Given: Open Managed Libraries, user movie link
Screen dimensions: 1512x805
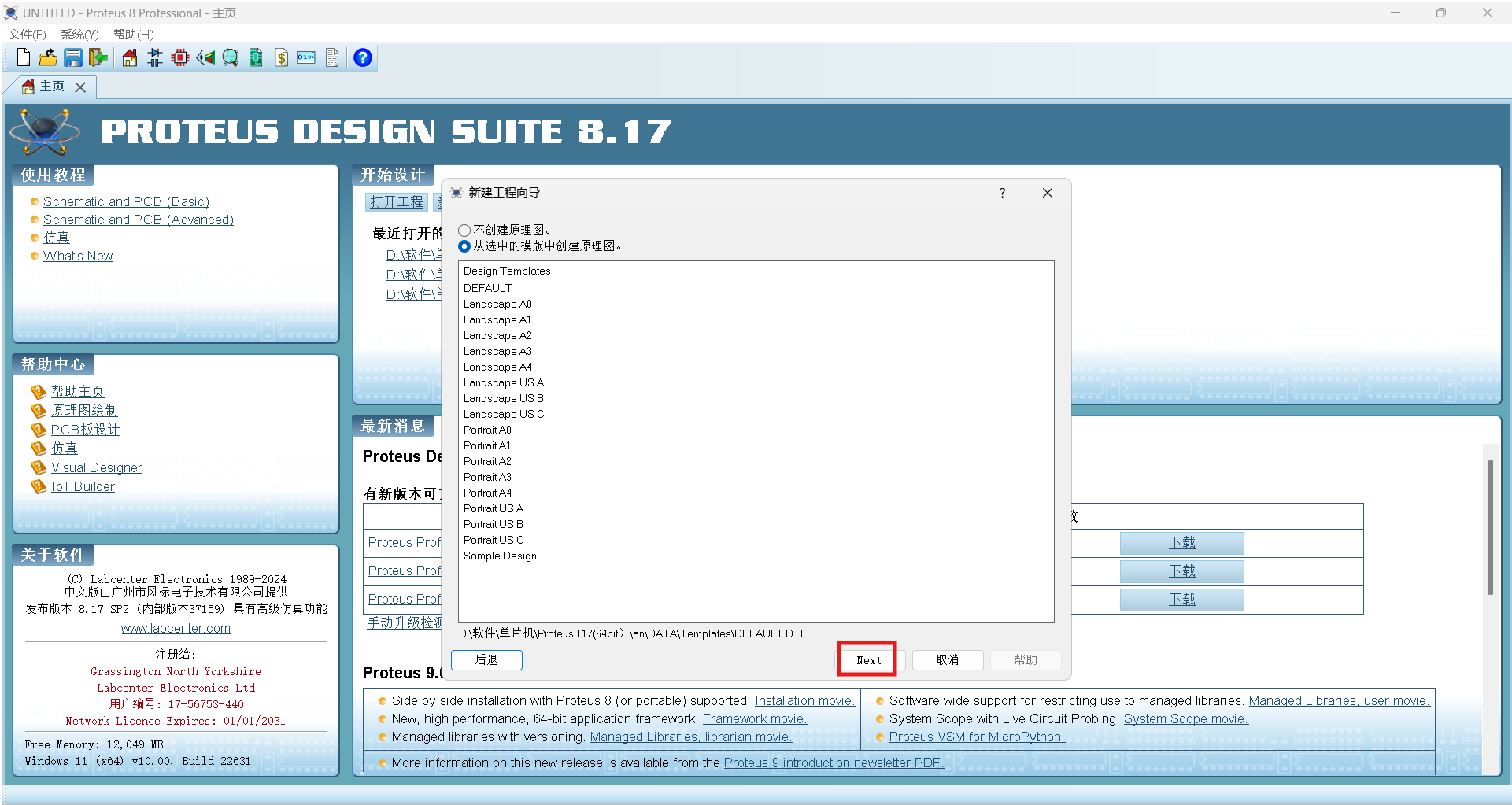Looking at the screenshot, I should 1339,700.
